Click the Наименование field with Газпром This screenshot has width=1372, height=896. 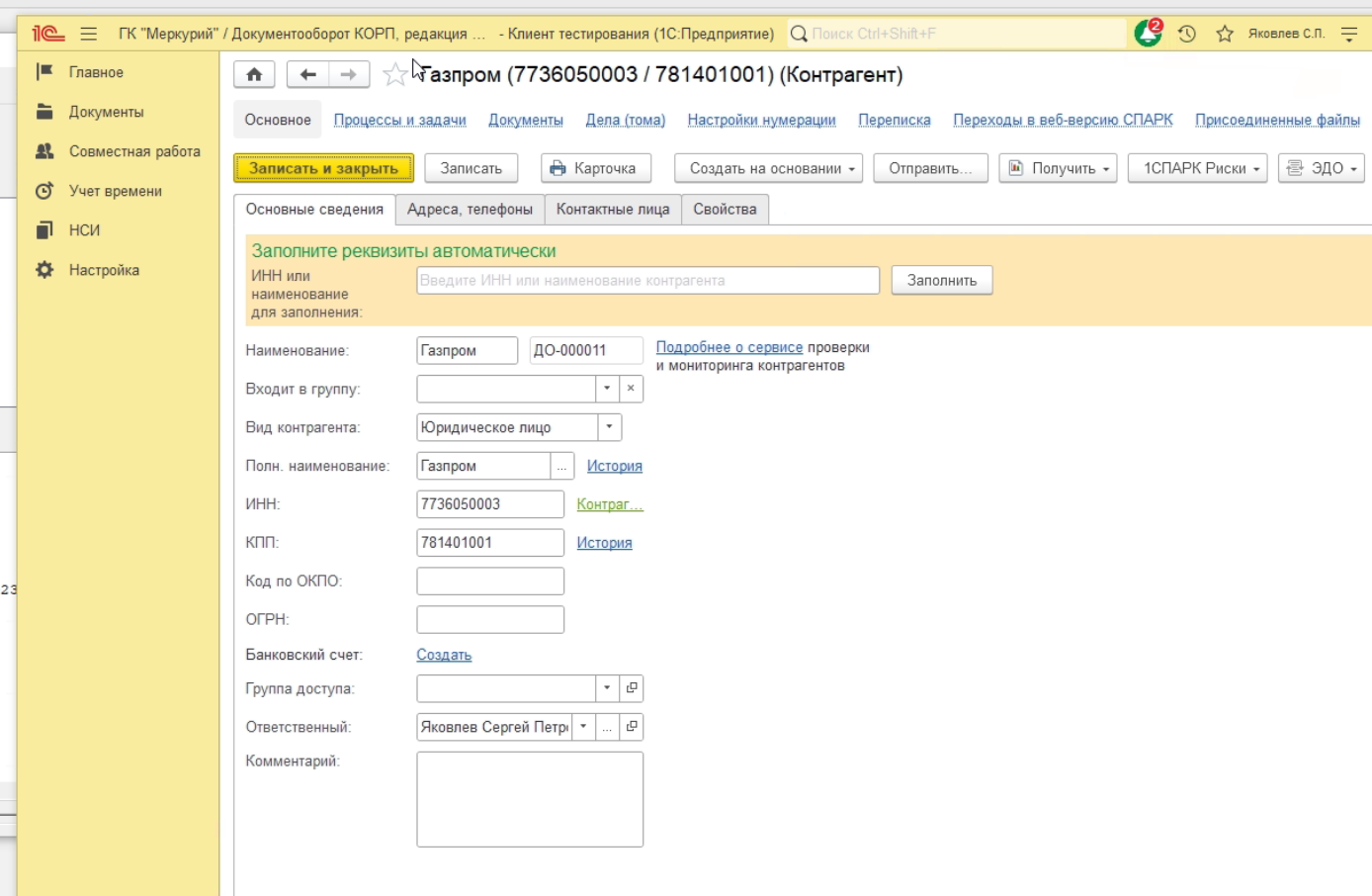[467, 350]
